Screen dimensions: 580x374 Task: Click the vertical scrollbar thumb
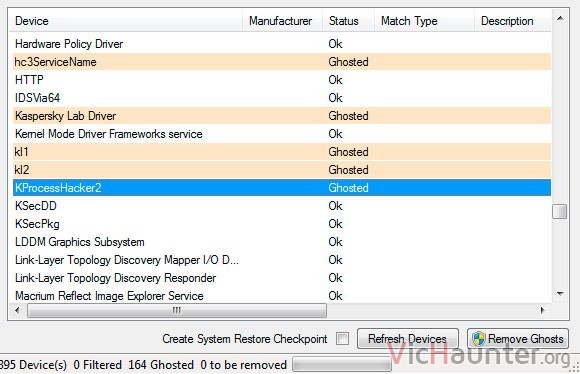560,211
